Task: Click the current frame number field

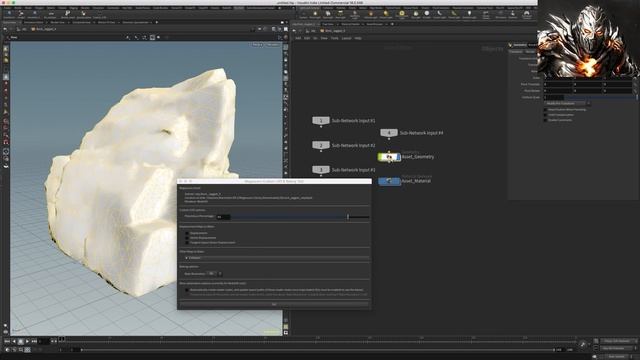Action: [43, 341]
